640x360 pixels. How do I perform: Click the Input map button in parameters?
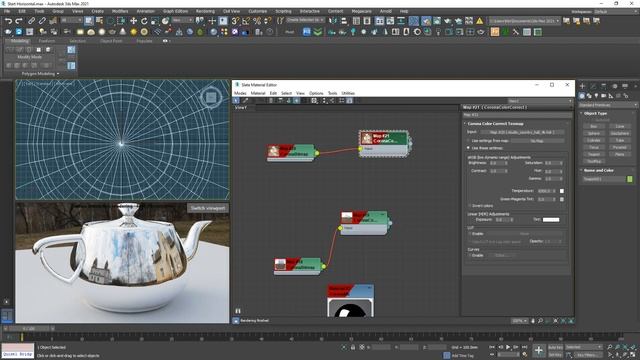point(522,132)
